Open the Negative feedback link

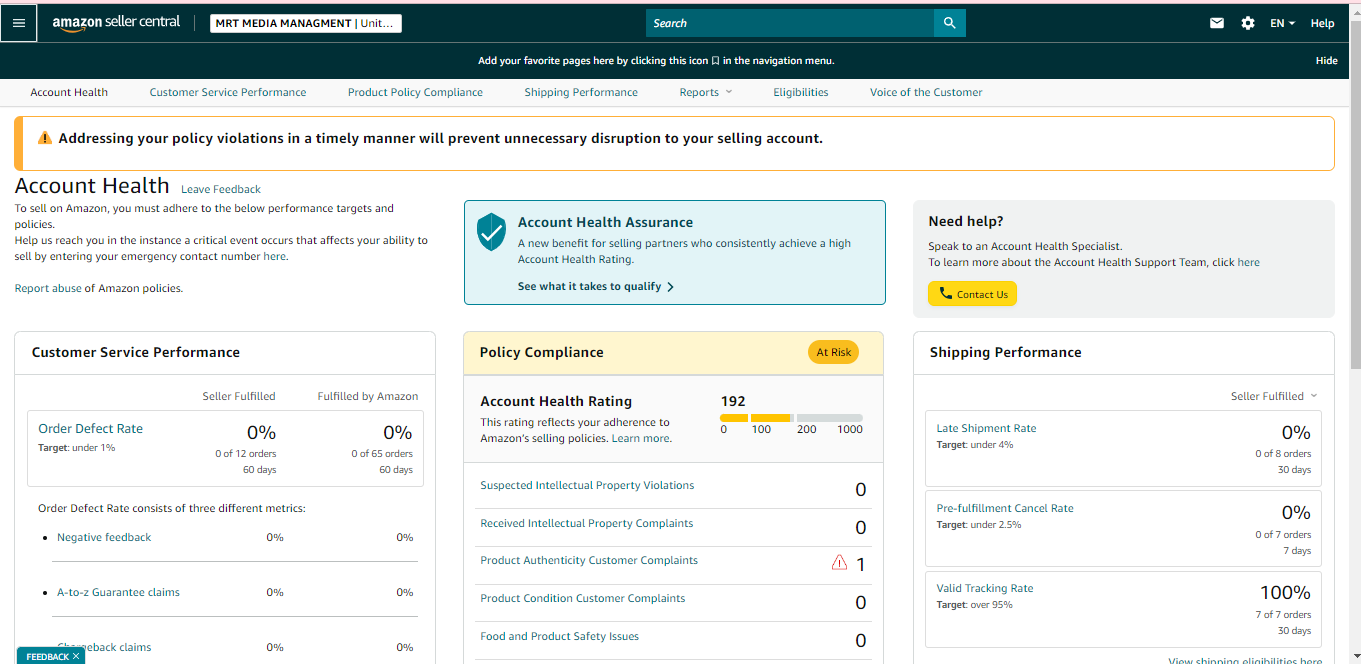pos(104,537)
